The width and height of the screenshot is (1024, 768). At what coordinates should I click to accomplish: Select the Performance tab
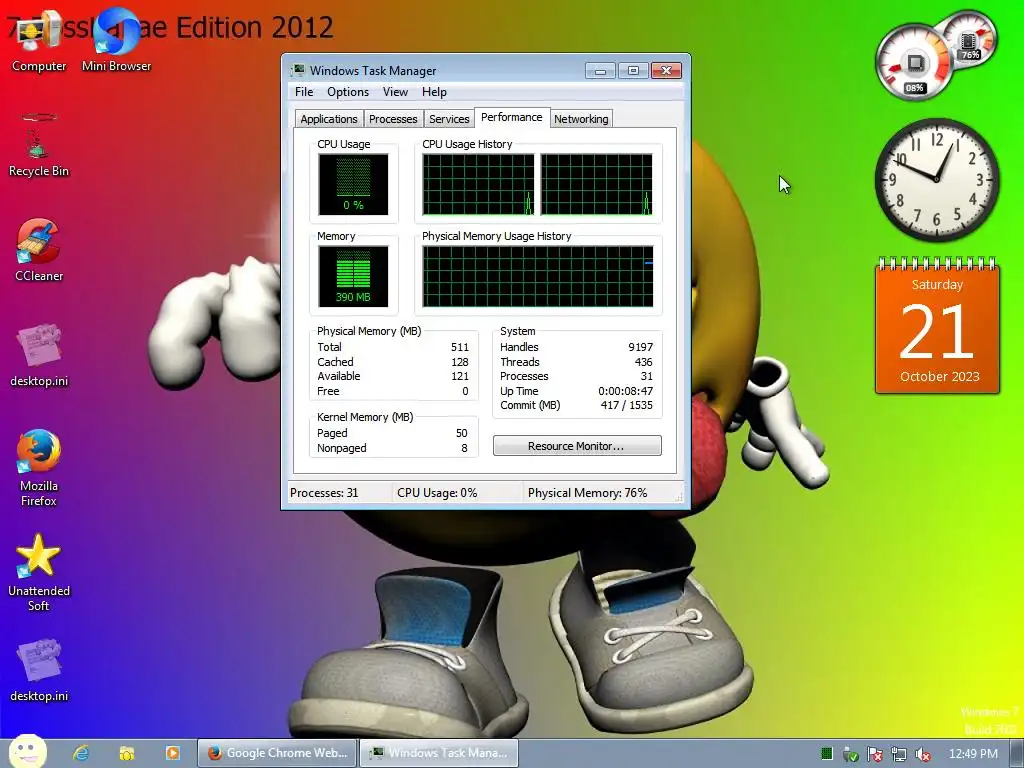point(511,117)
